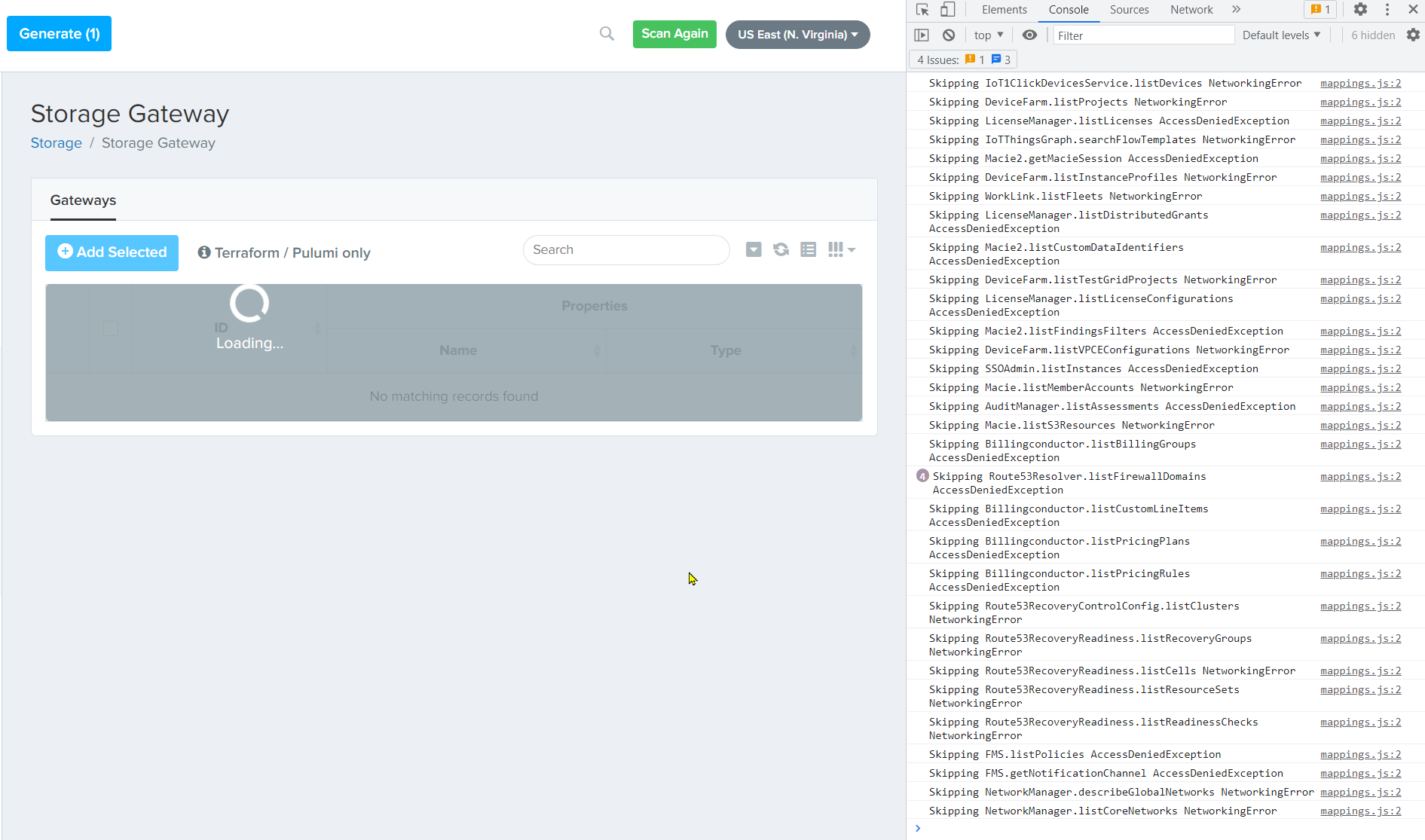Open mappings.js:2 link for NetworkManager.listCoreNetworks message

click(x=1360, y=811)
